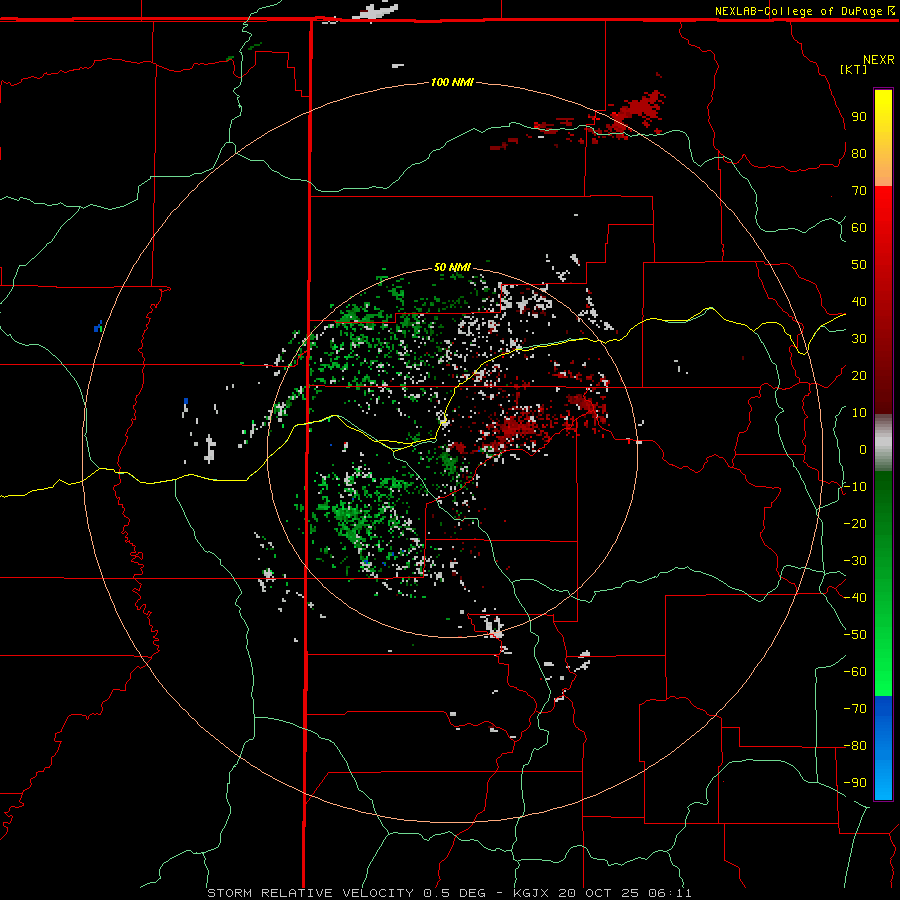
Task: Click the -30 value on velocity scale
Action: coord(855,561)
